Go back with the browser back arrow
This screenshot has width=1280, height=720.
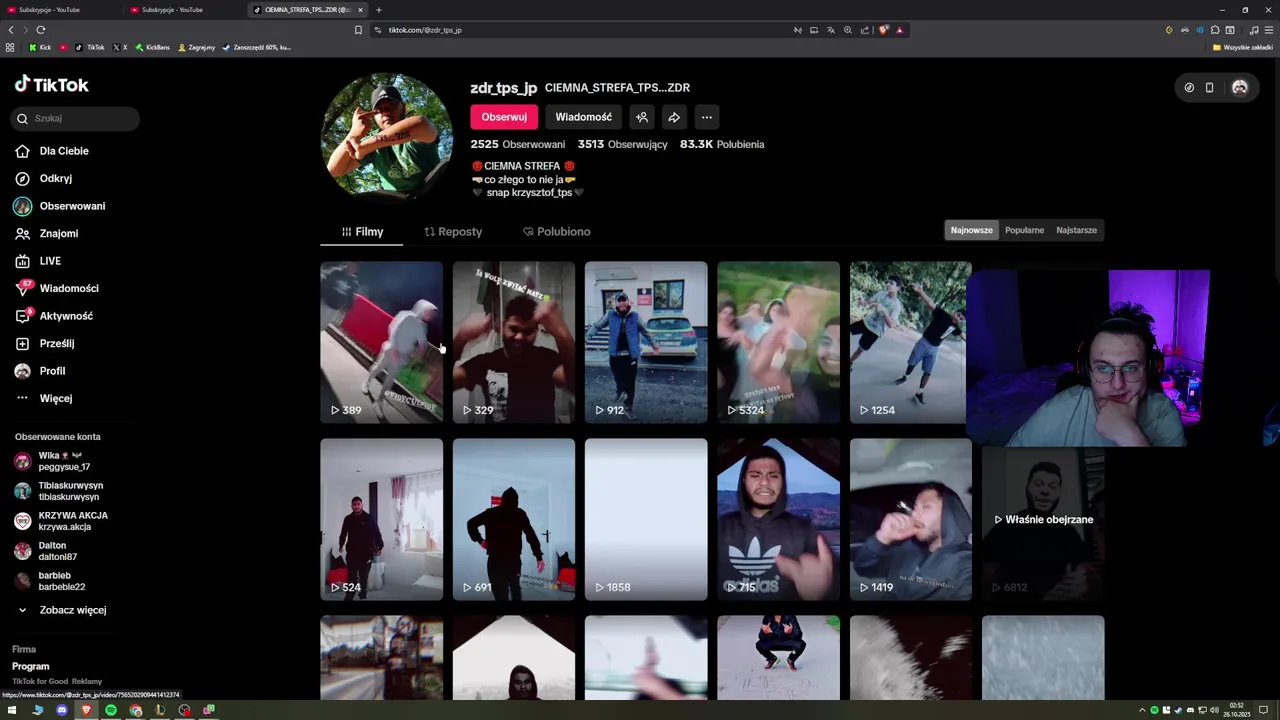pos(12,30)
